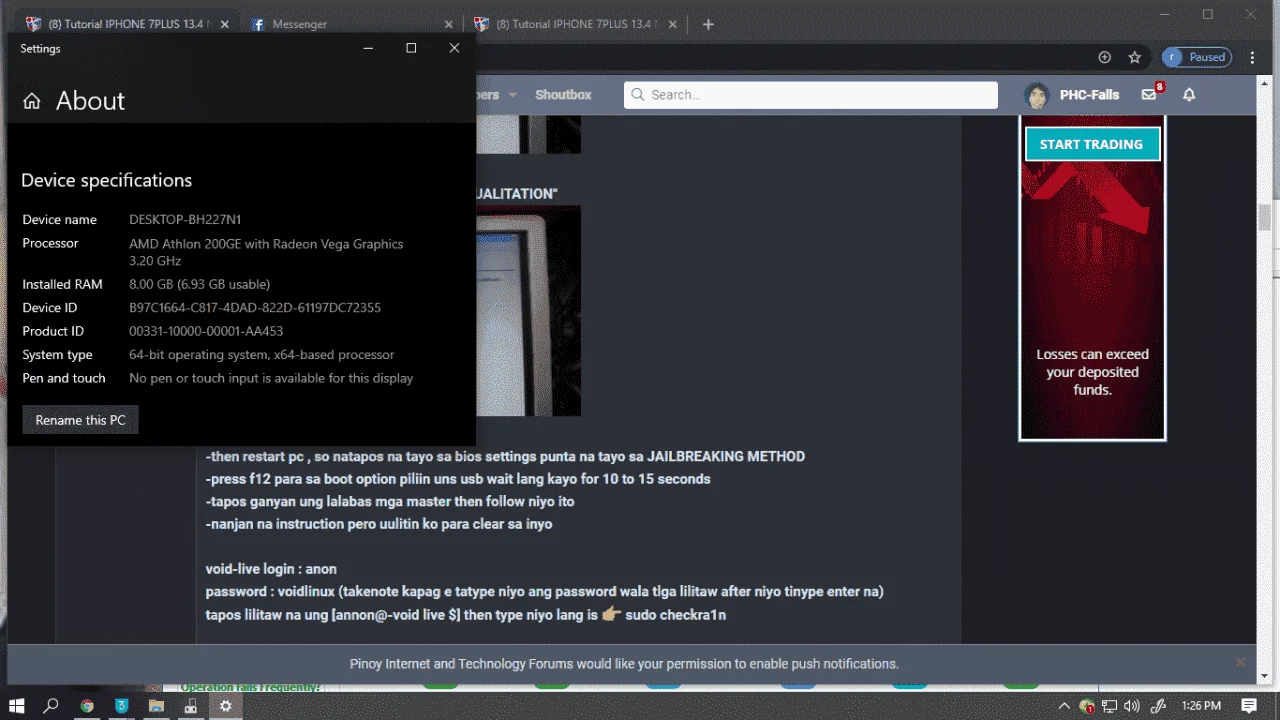
Task: Open network status tray icon
Action: point(1111,706)
